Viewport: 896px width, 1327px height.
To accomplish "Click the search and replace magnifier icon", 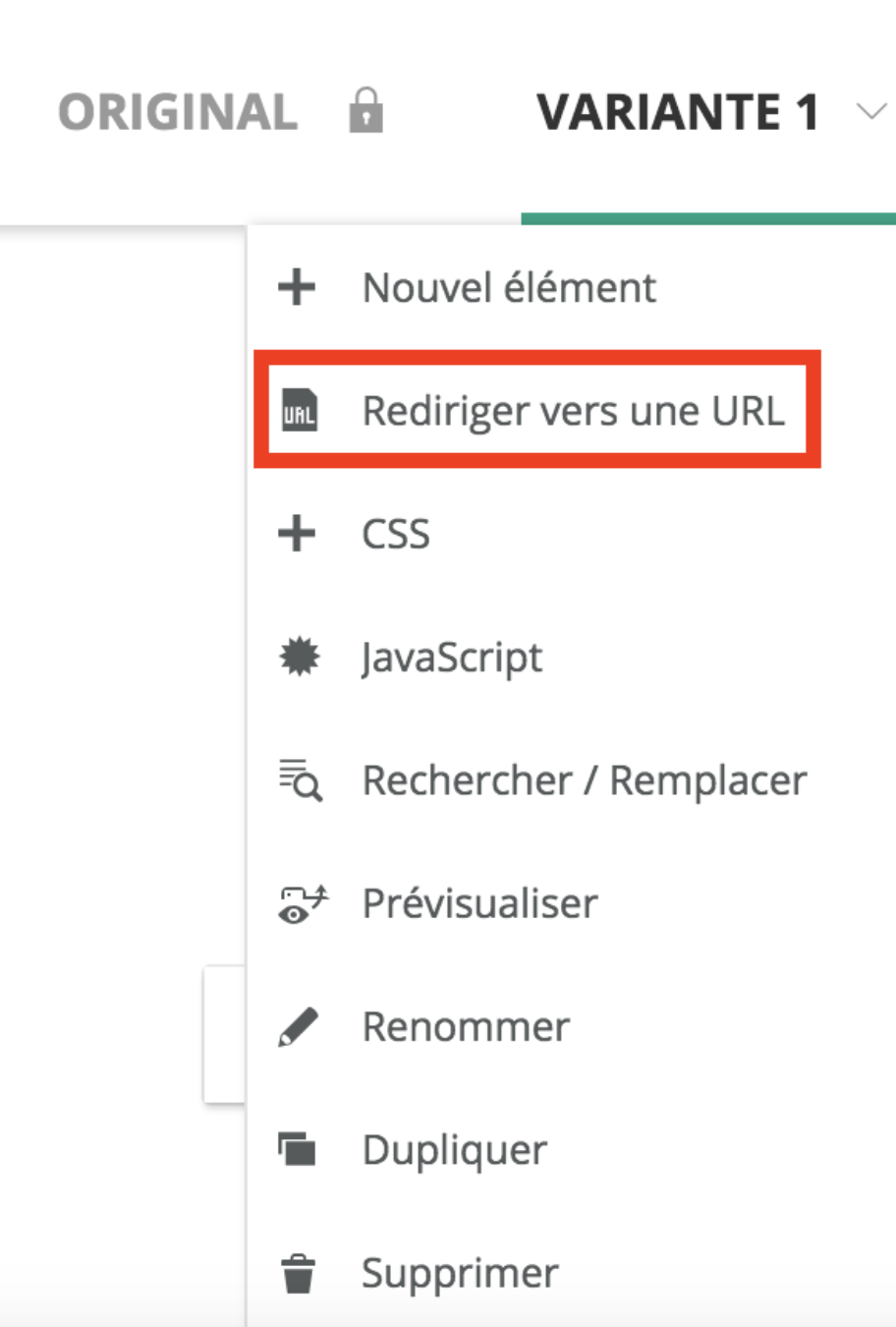I will [300, 780].
